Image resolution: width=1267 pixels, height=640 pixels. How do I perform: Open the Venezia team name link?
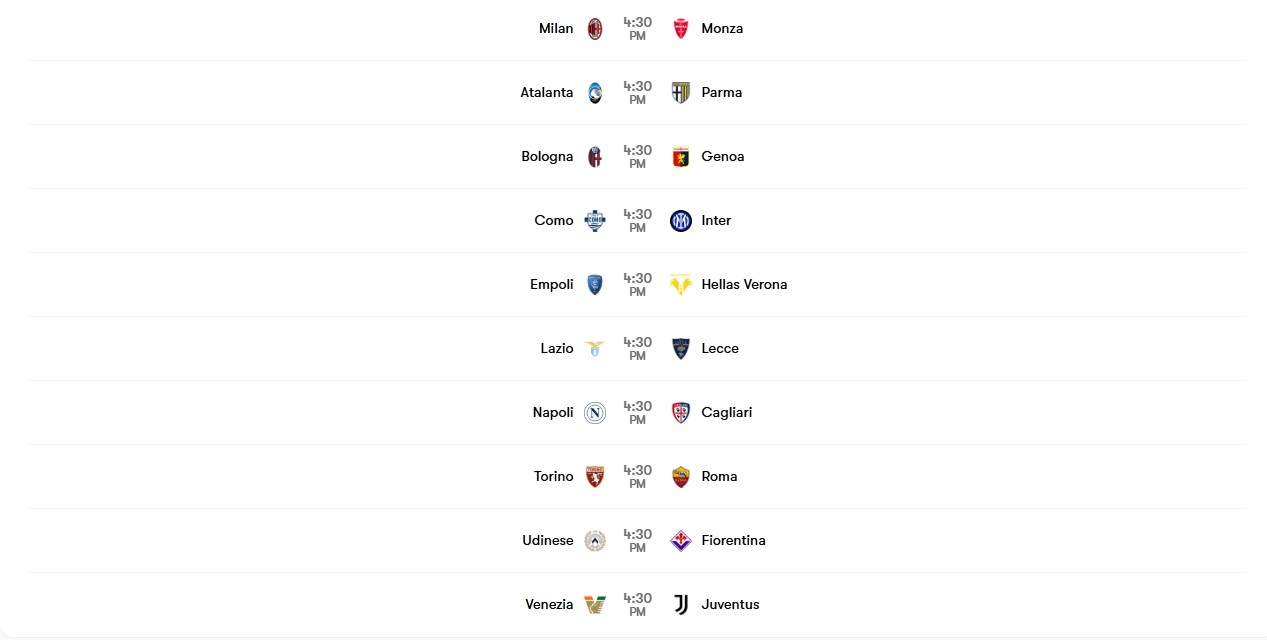[549, 604]
